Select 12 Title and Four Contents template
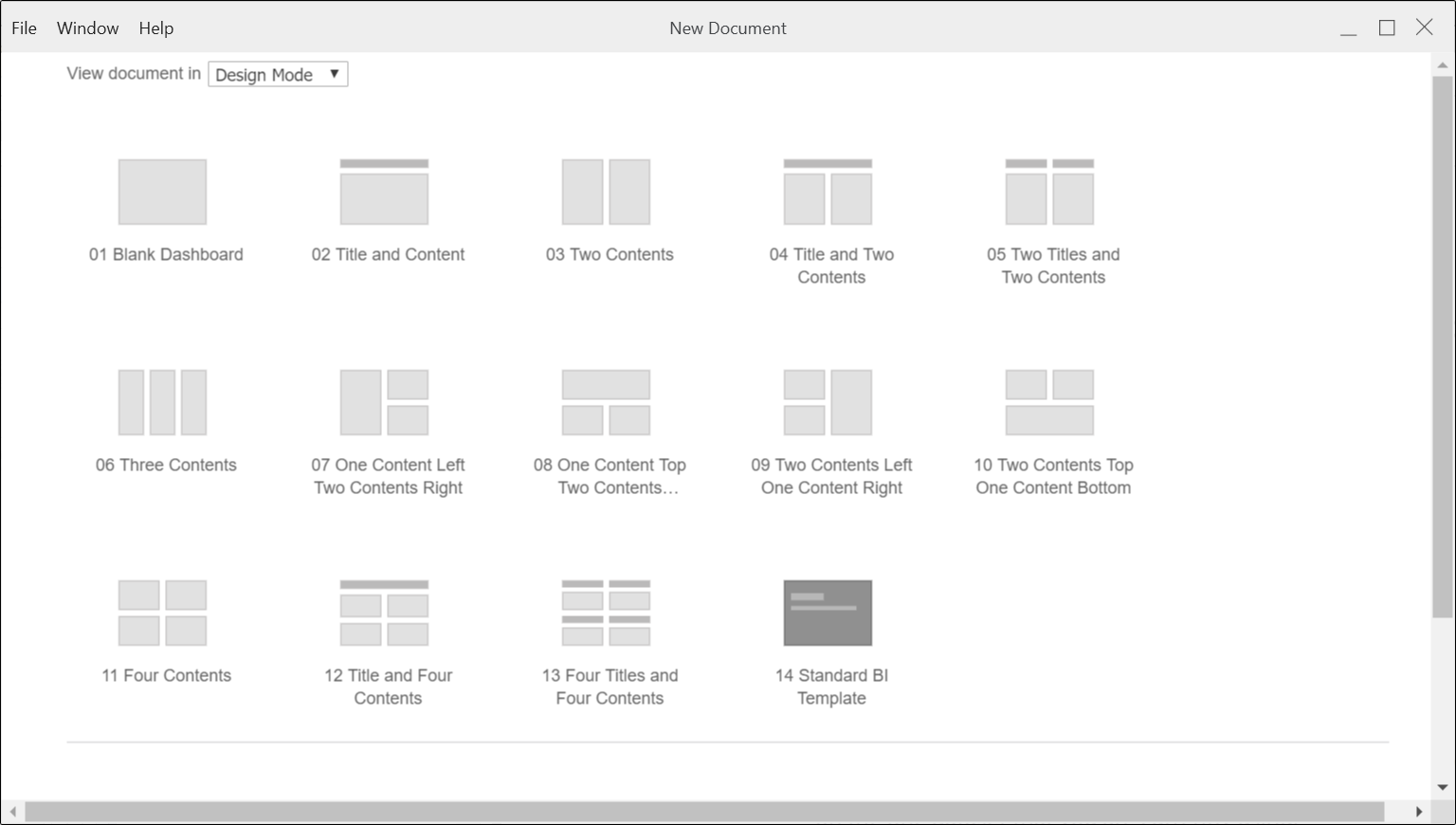 click(x=384, y=614)
